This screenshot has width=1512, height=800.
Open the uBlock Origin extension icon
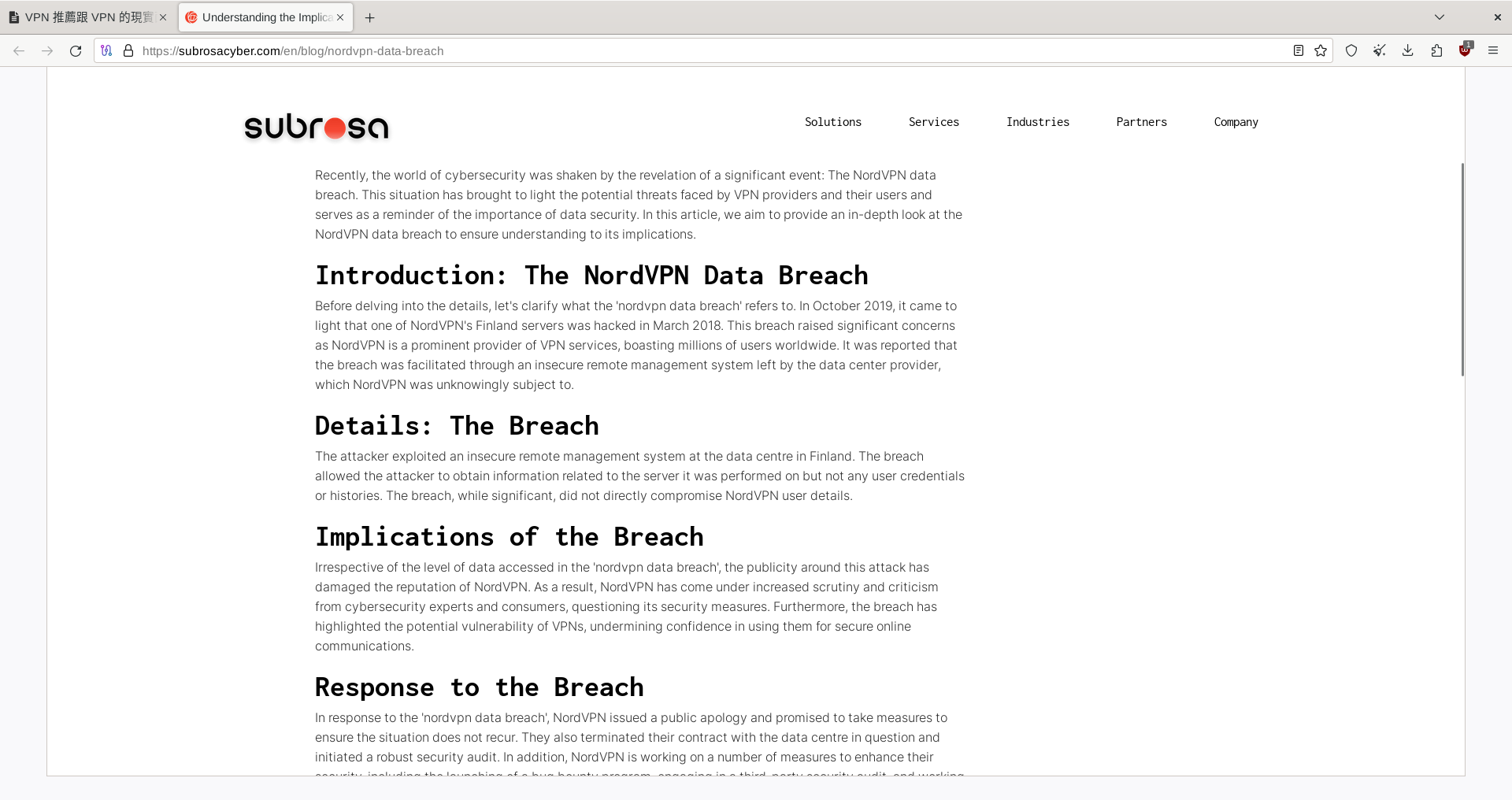1465,50
